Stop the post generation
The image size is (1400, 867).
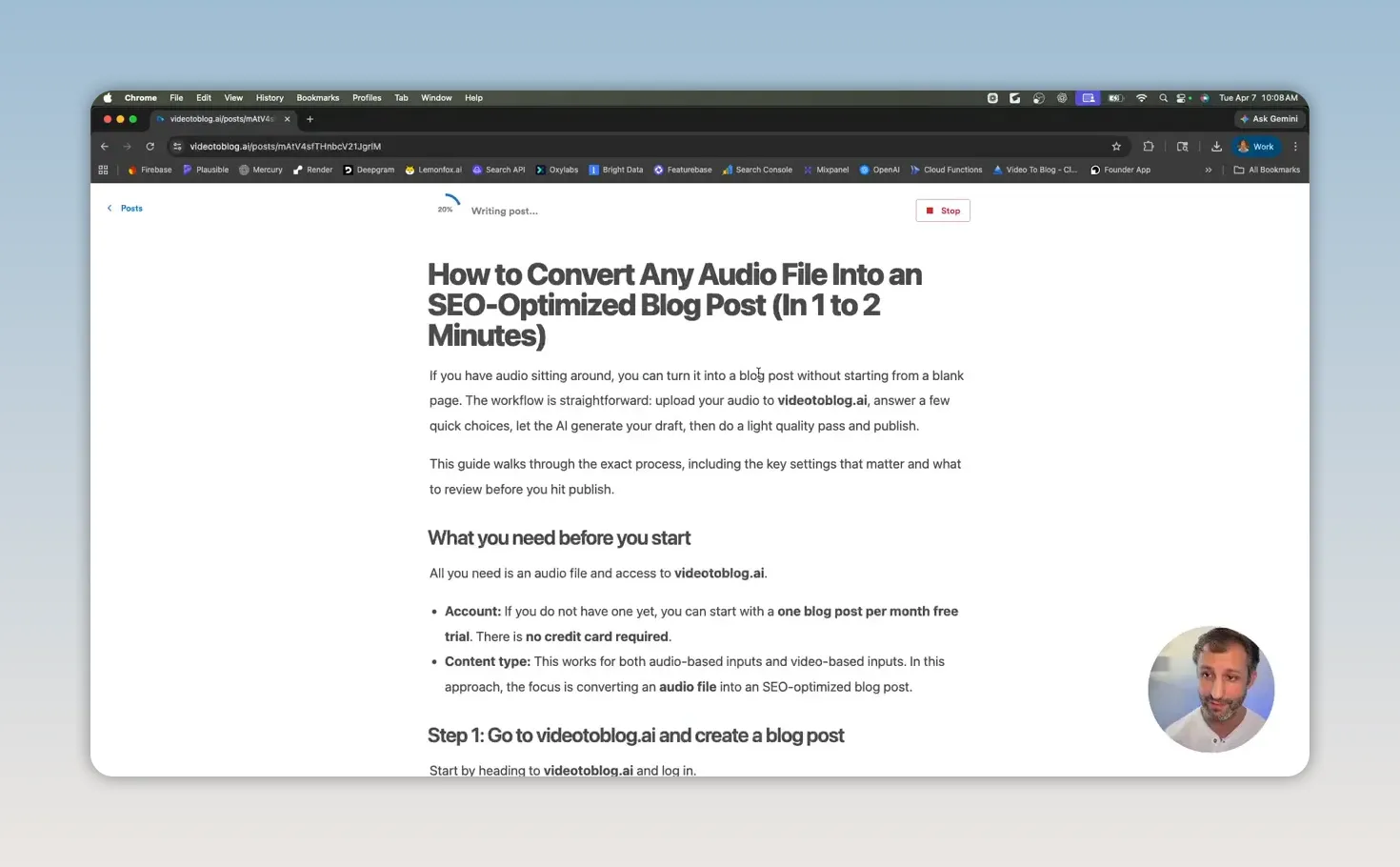pyautogui.click(x=943, y=211)
